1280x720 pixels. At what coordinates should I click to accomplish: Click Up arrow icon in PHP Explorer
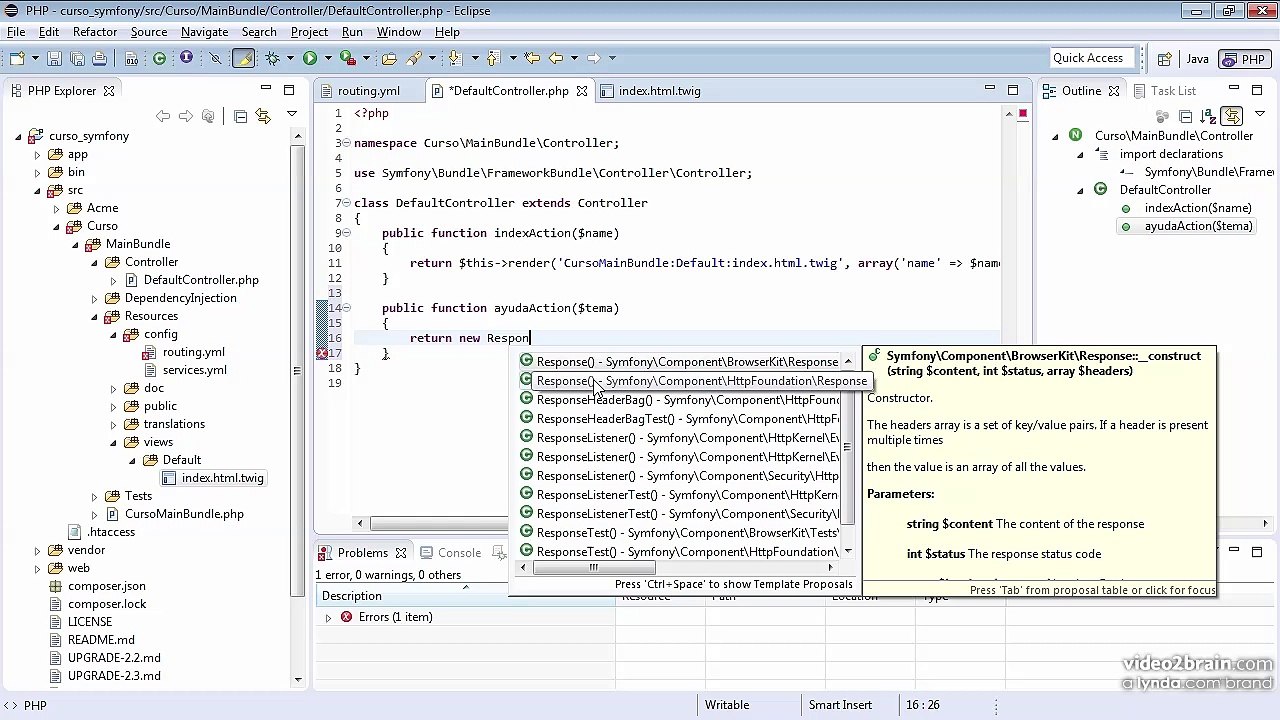tap(208, 116)
